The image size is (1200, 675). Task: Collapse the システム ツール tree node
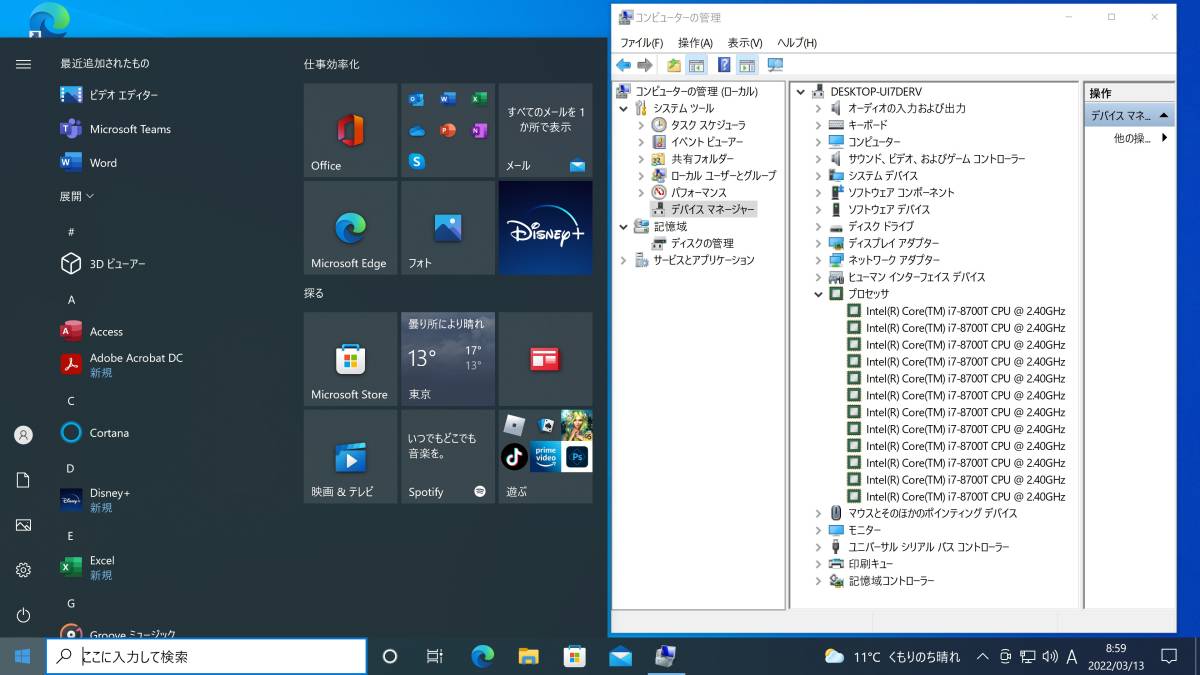[624, 108]
